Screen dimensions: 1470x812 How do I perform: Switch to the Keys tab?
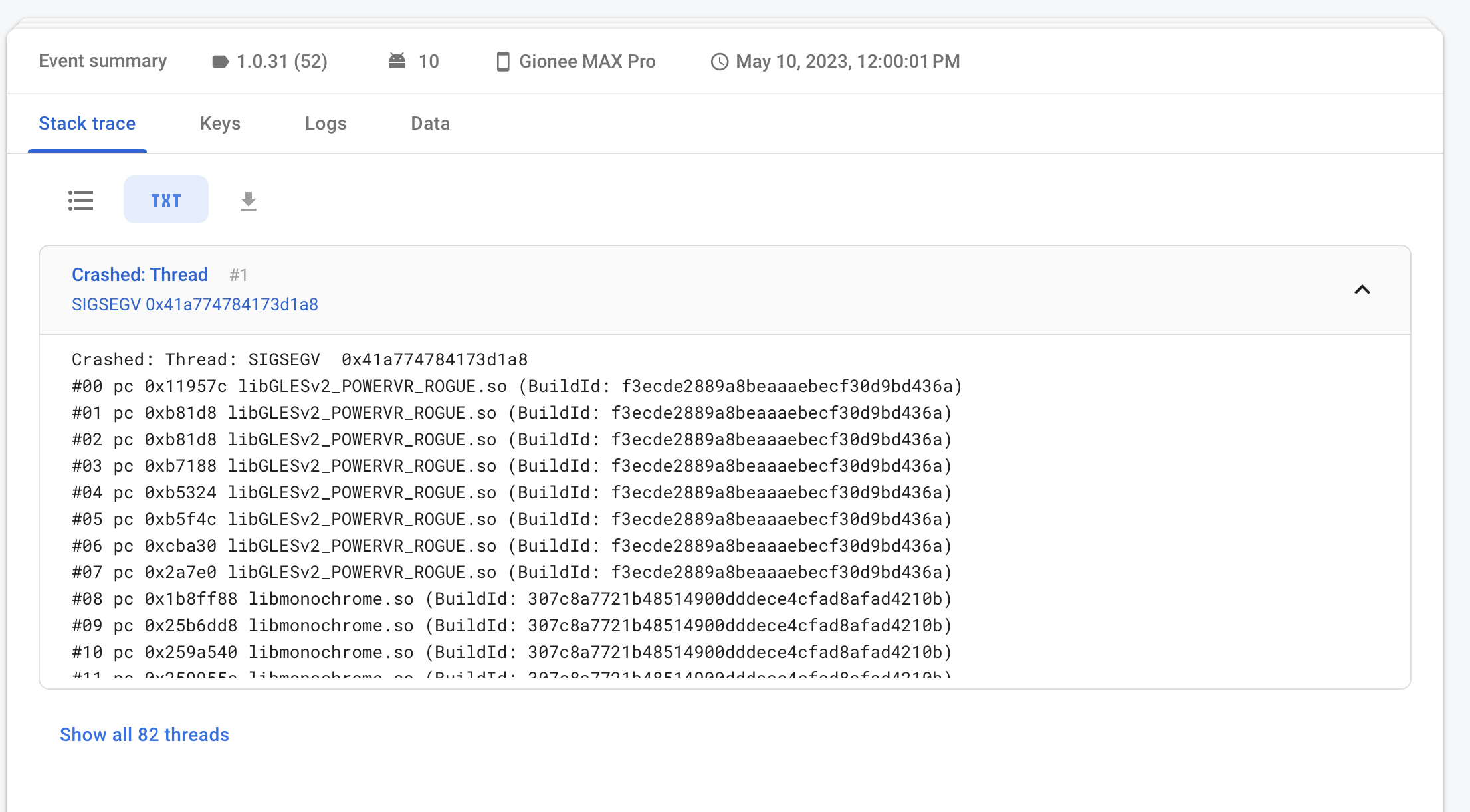(220, 123)
